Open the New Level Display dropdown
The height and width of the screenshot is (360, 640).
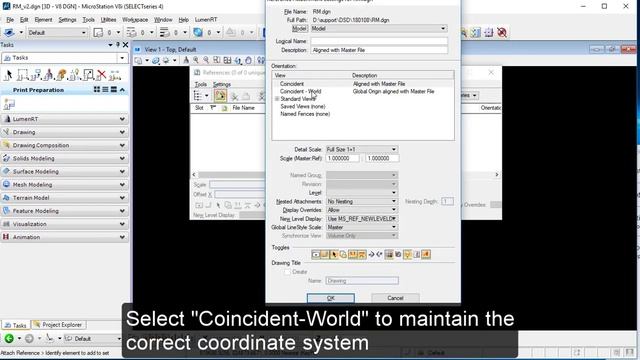(x=394, y=219)
